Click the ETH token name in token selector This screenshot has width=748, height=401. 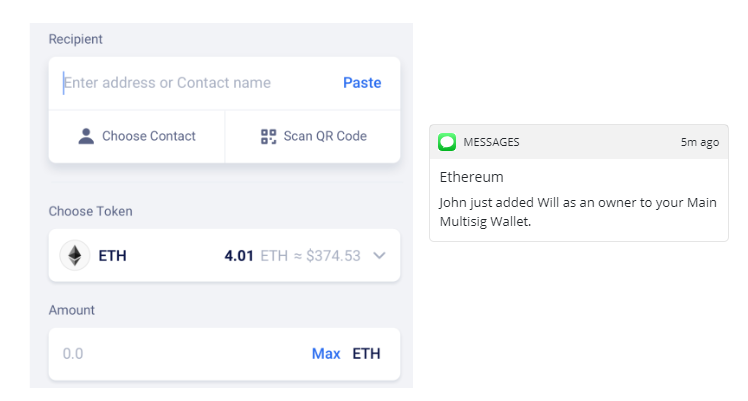click(x=112, y=256)
